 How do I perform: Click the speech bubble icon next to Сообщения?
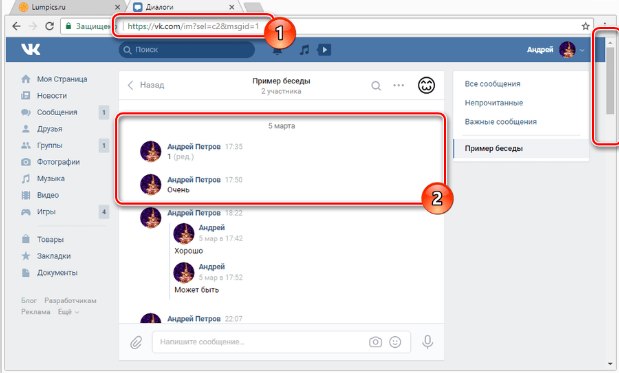coord(26,112)
